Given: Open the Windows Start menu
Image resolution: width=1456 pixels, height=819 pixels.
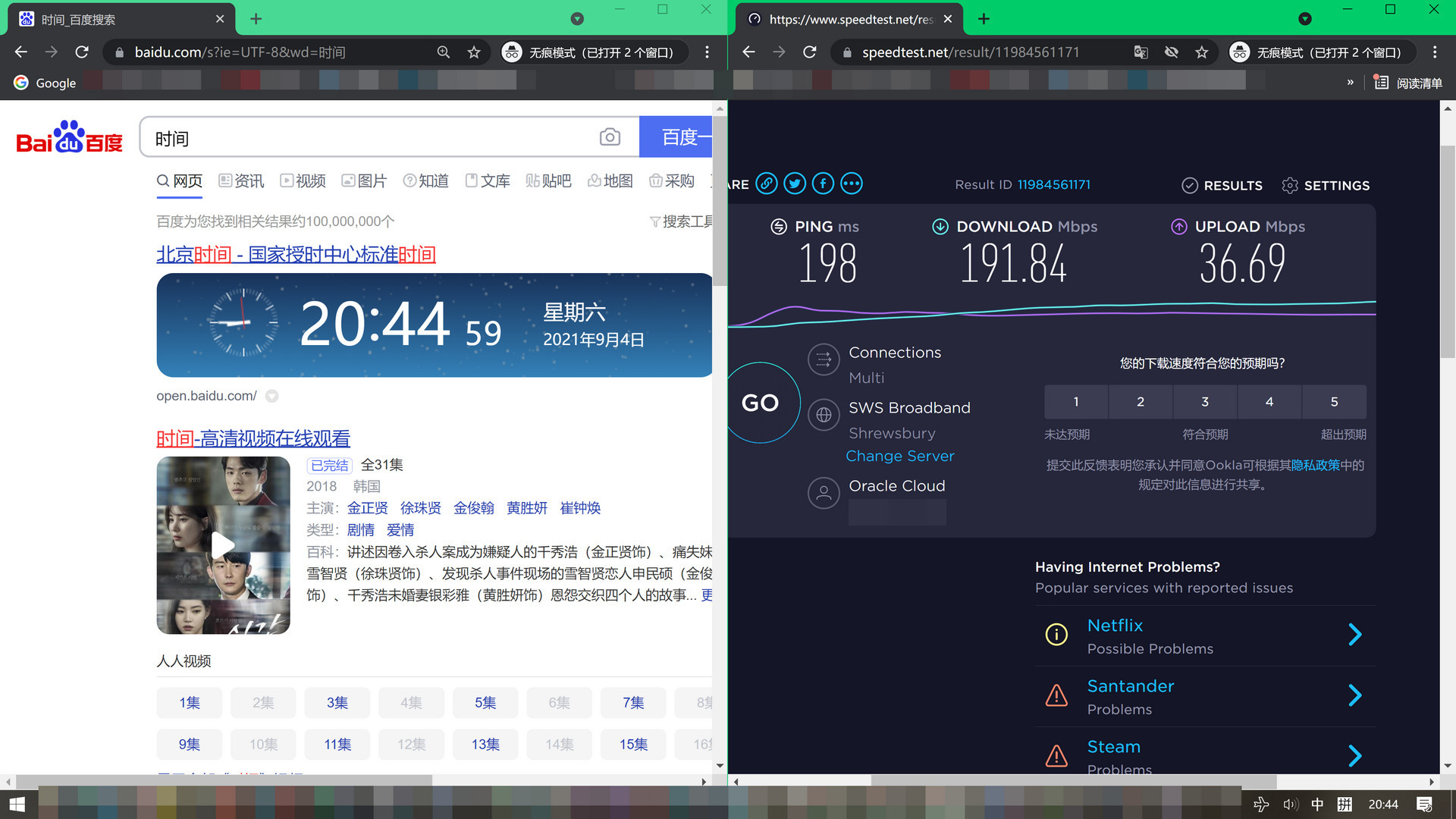Looking at the screenshot, I should click(17, 804).
